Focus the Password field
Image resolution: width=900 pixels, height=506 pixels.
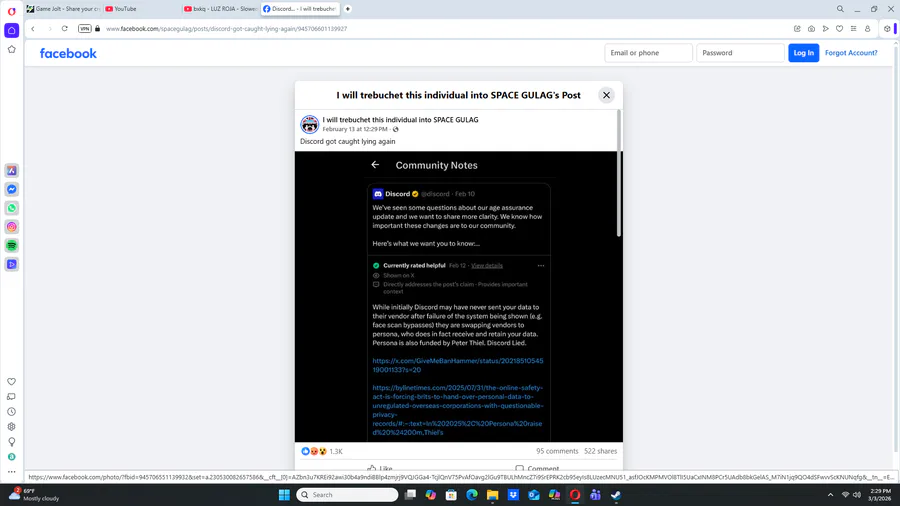pos(740,53)
